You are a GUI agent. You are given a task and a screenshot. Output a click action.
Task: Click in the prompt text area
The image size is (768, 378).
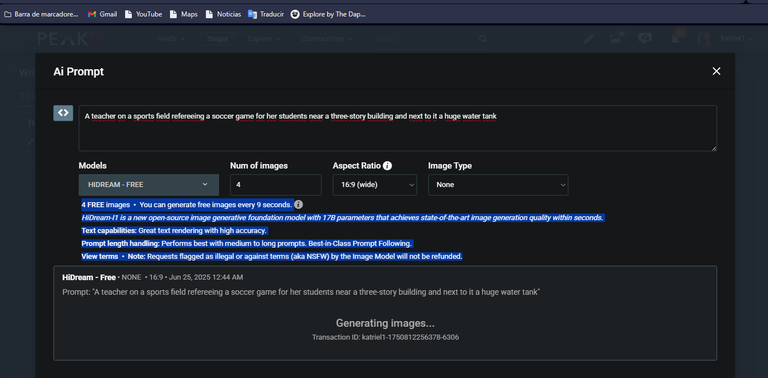(x=398, y=128)
